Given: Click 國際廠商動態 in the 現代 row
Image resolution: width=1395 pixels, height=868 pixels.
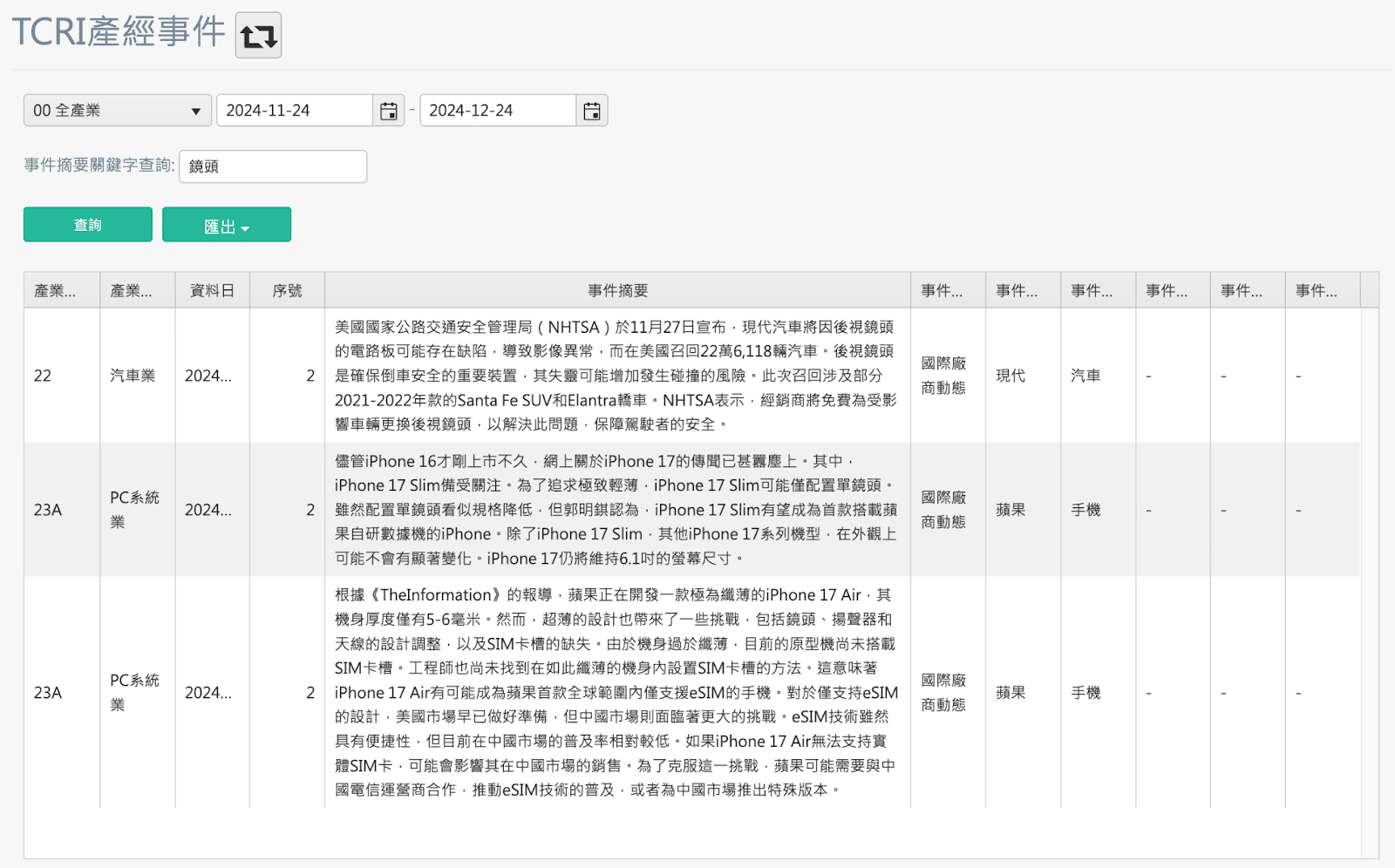Looking at the screenshot, I should point(943,376).
